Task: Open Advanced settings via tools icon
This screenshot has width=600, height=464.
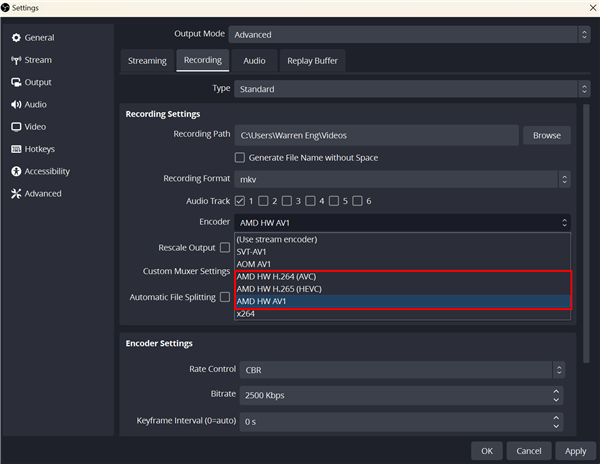Action: click(16, 194)
